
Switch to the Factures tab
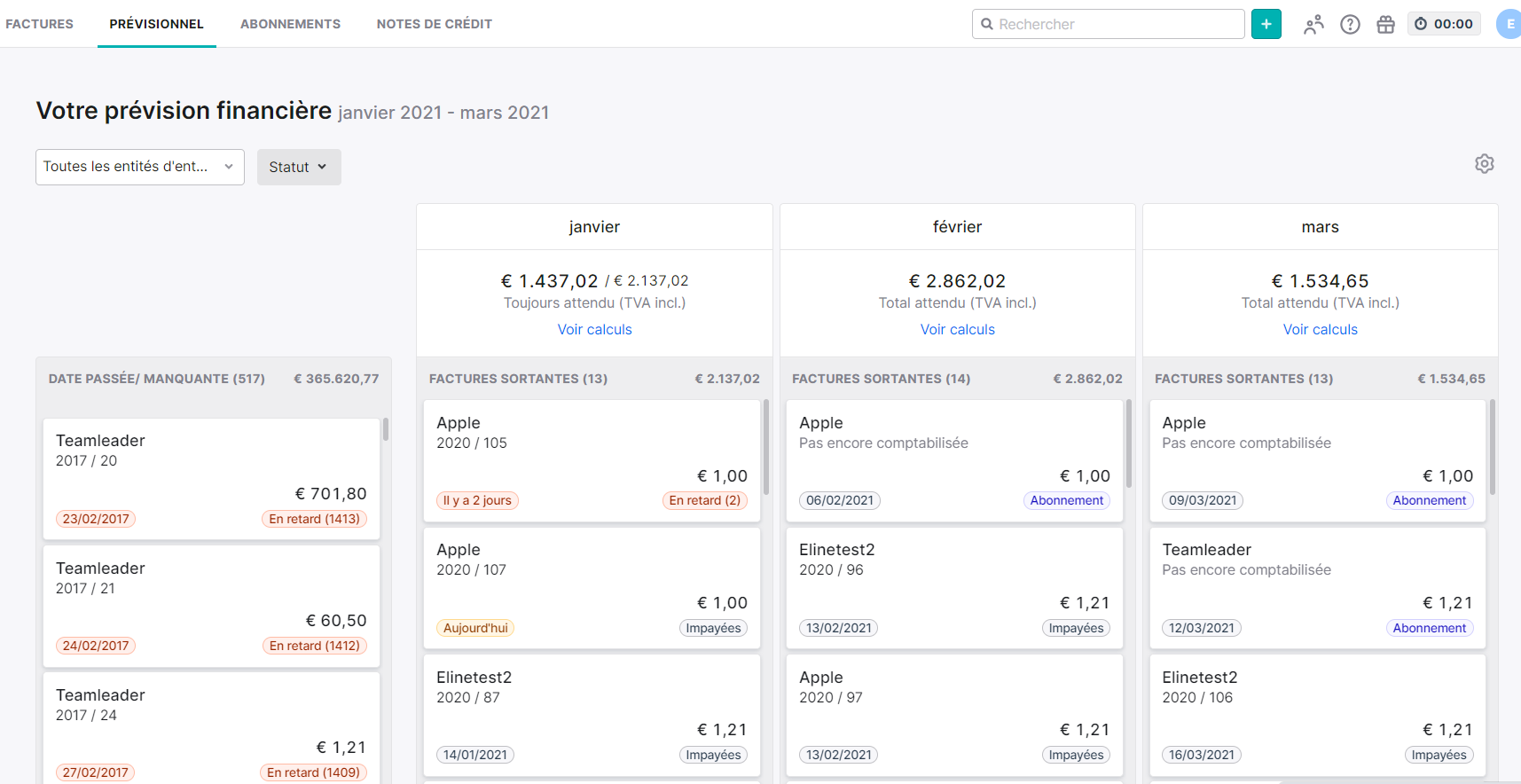click(x=39, y=24)
